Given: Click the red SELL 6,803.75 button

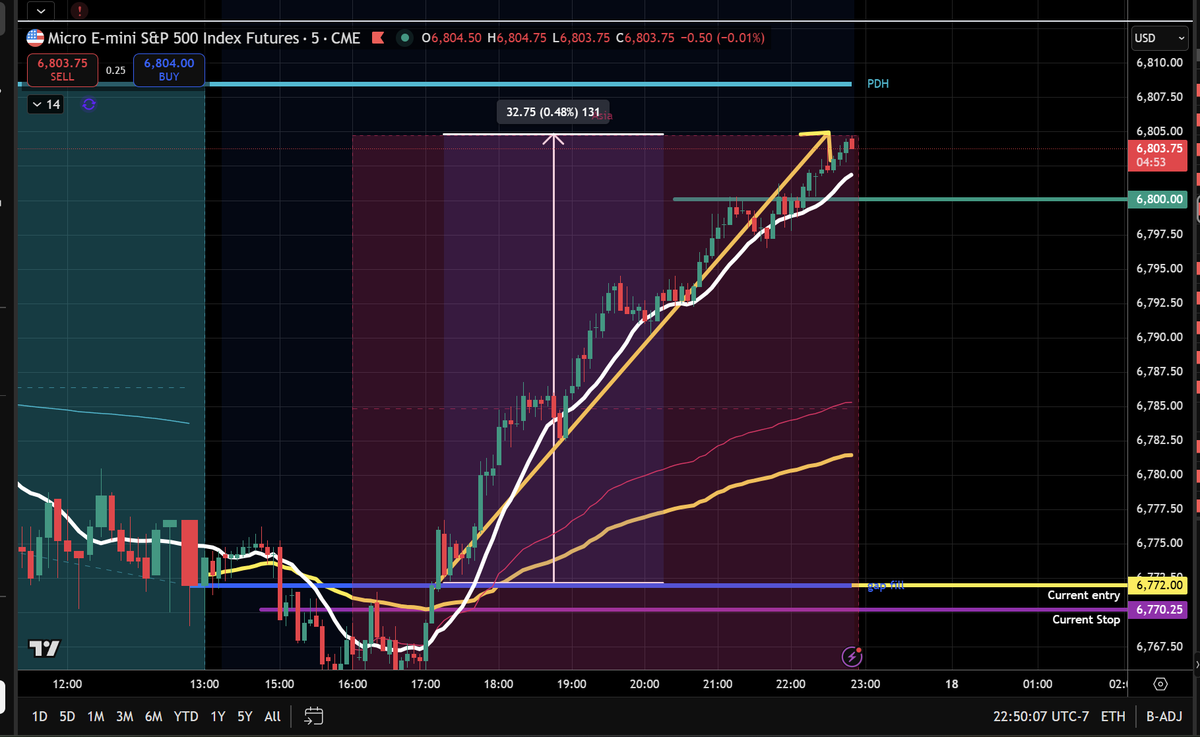Looking at the screenshot, I should coord(62,70).
